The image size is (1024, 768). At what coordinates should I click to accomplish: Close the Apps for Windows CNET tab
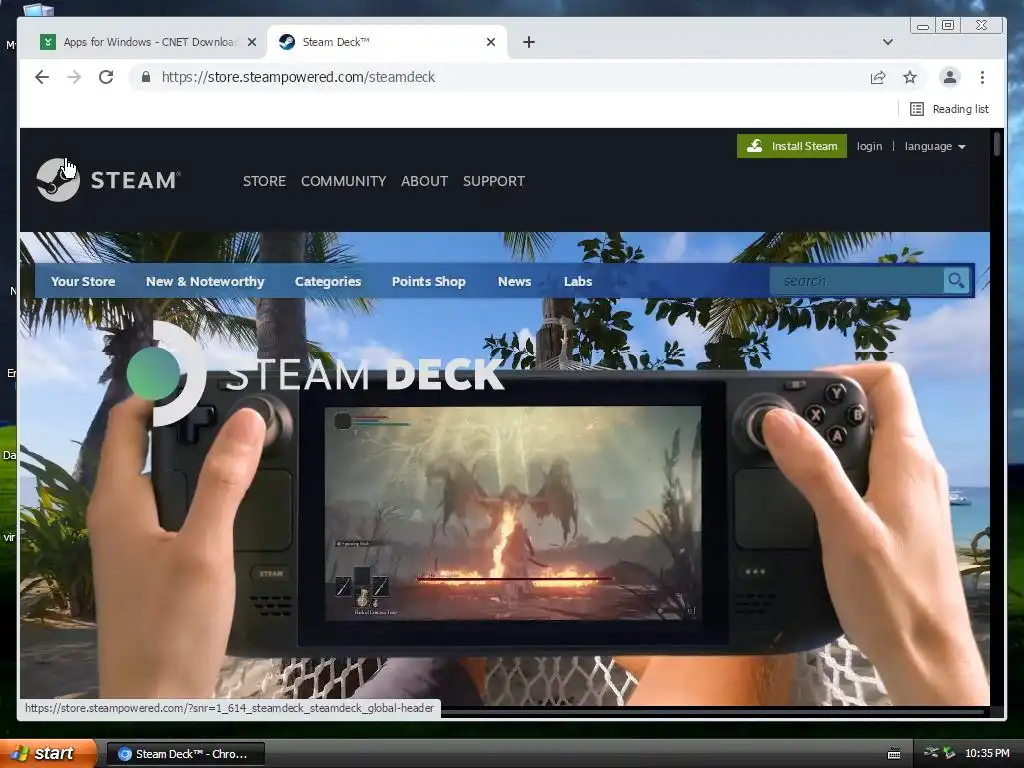252,42
